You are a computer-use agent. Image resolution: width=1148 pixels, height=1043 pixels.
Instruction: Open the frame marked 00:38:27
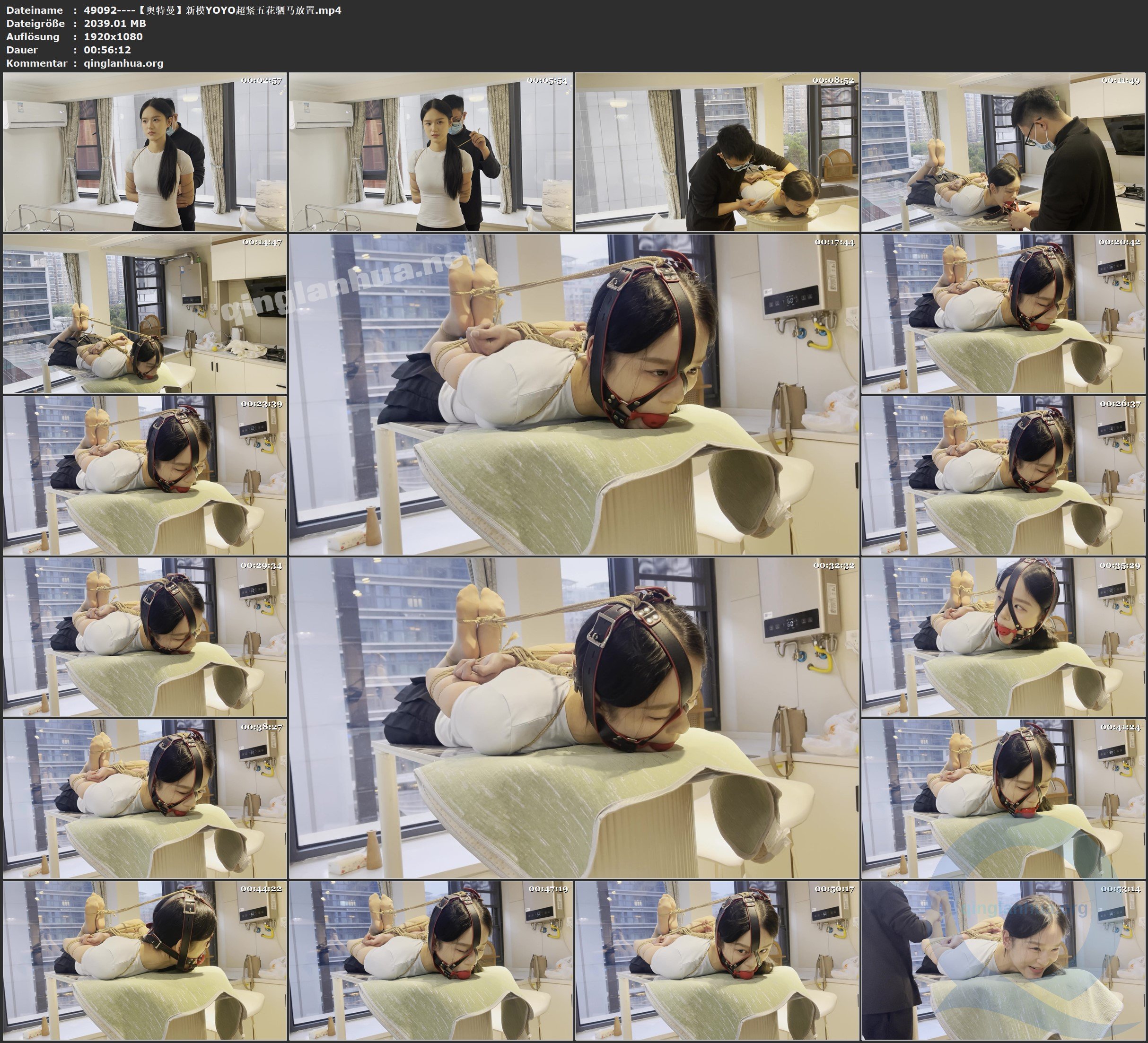click(145, 799)
